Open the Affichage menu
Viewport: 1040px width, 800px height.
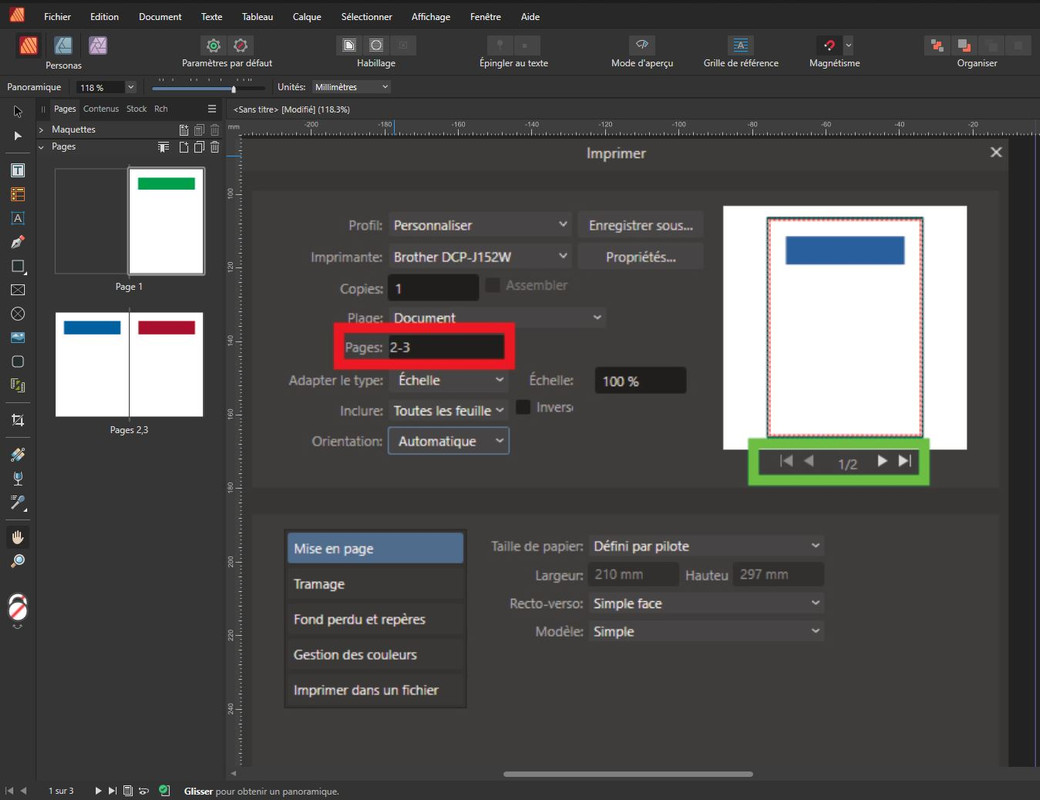[x=430, y=17]
